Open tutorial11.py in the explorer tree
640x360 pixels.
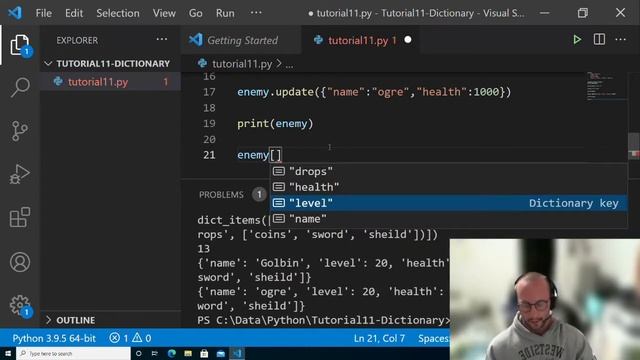point(111,82)
